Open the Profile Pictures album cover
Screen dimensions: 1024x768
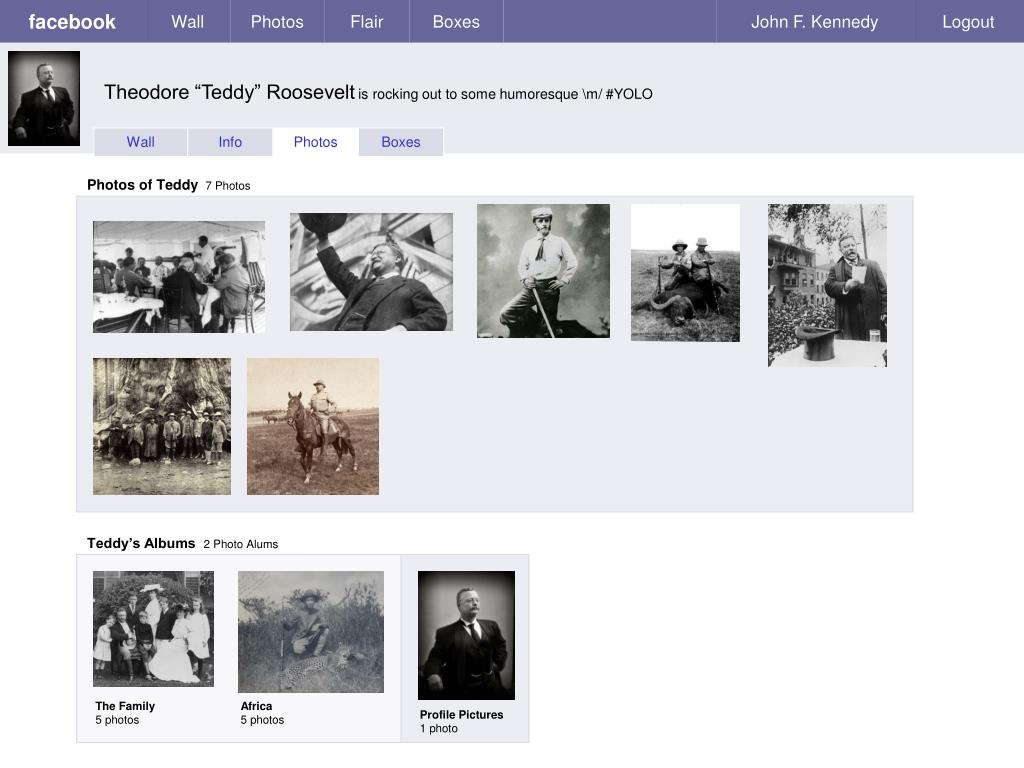466,635
